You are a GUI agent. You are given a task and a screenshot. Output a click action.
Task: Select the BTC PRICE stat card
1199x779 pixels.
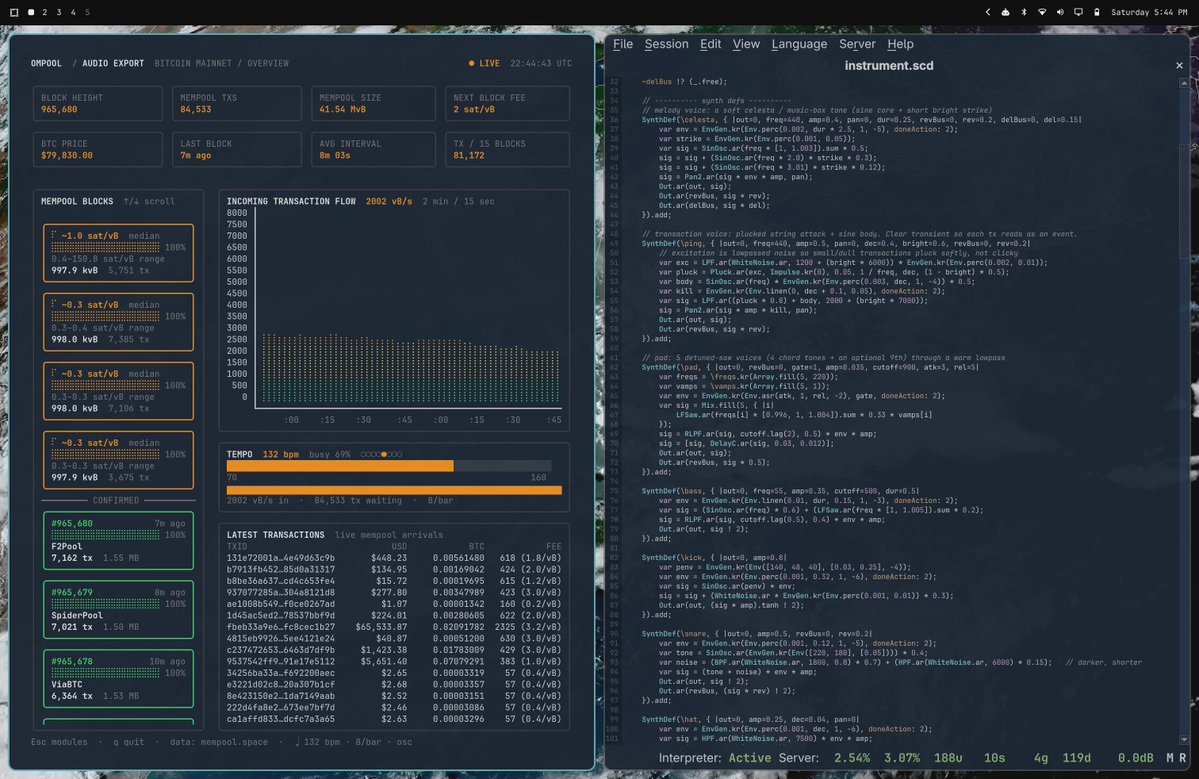(97, 149)
